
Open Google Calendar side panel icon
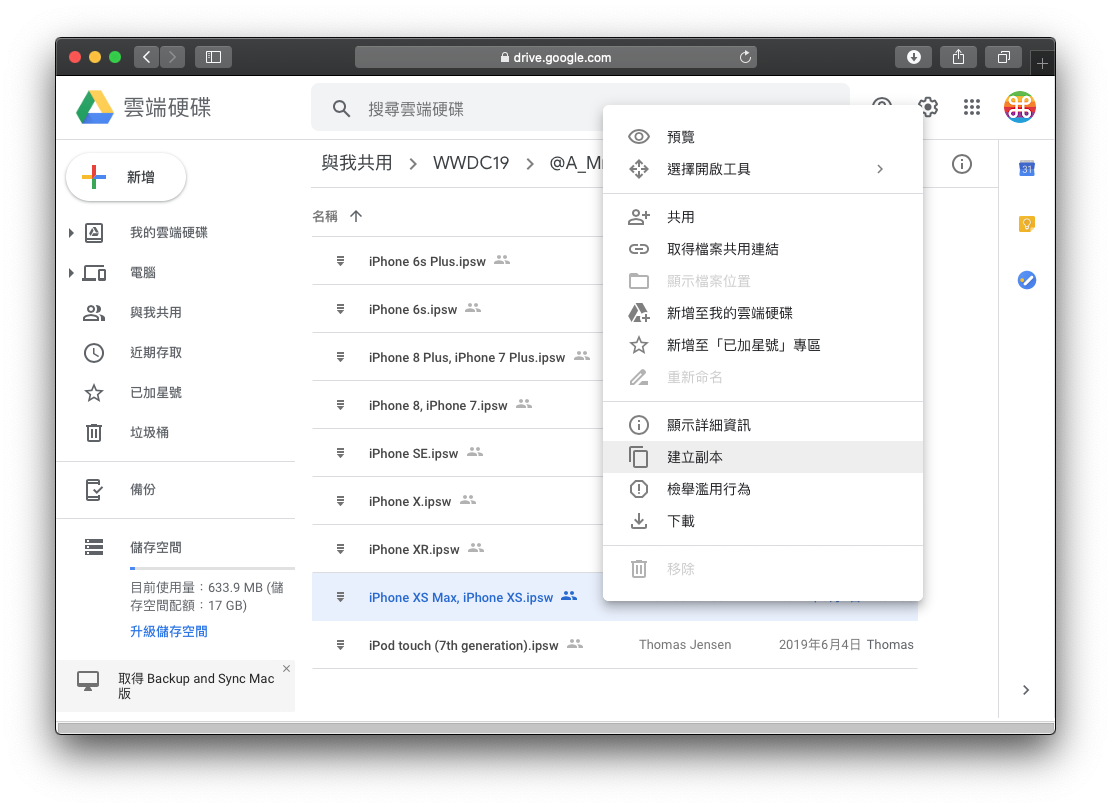(x=1027, y=169)
